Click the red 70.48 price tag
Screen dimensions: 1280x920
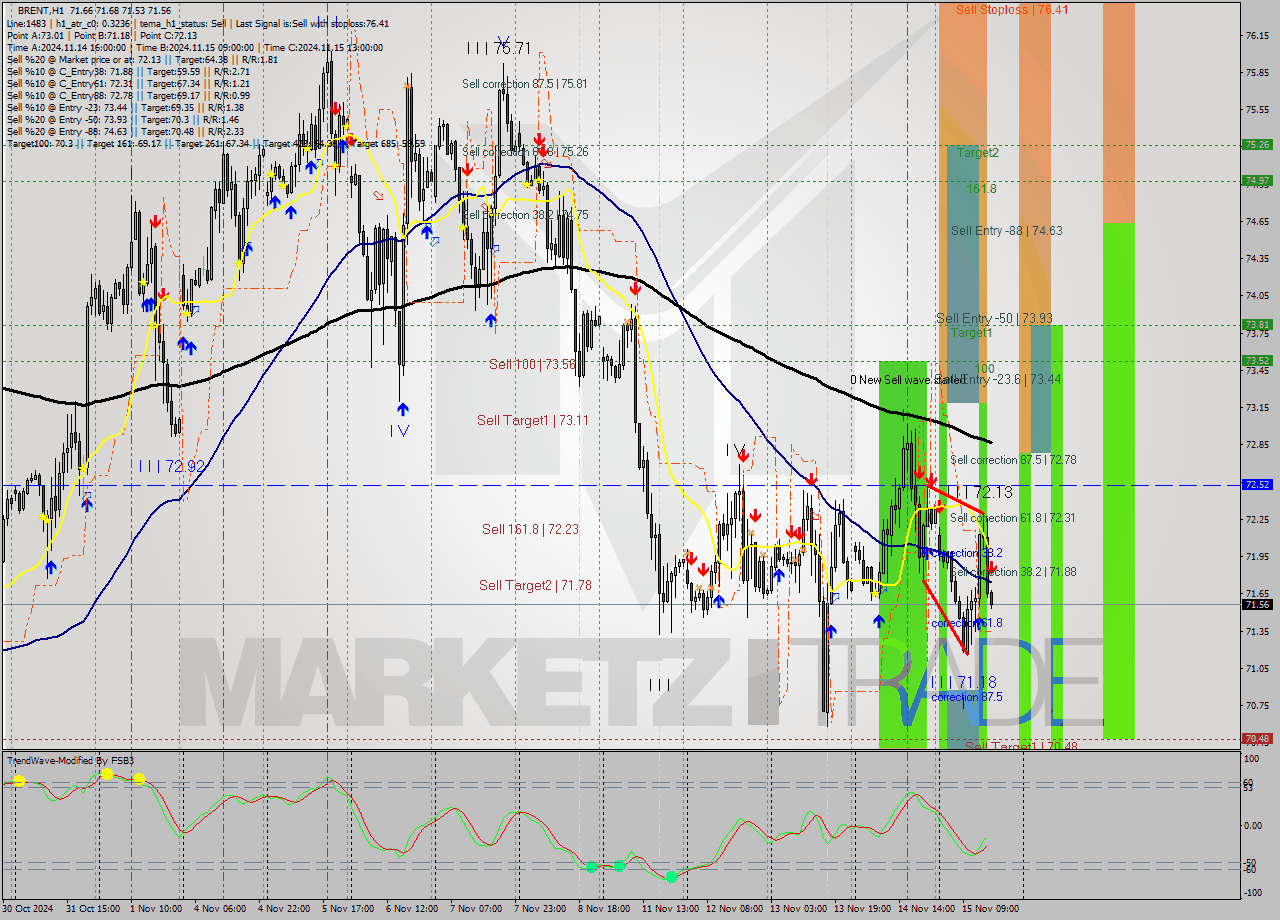pyautogui.click(x=1257, y=738)
